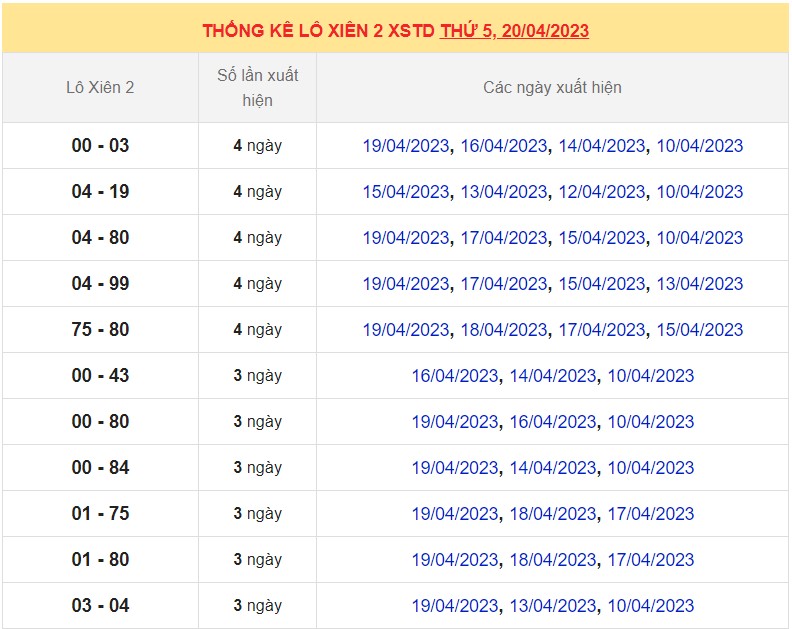The image size is (792, 629).
Task: Open 17/04/2023 in the 04 - 80 row
Action: pos(503,238)
